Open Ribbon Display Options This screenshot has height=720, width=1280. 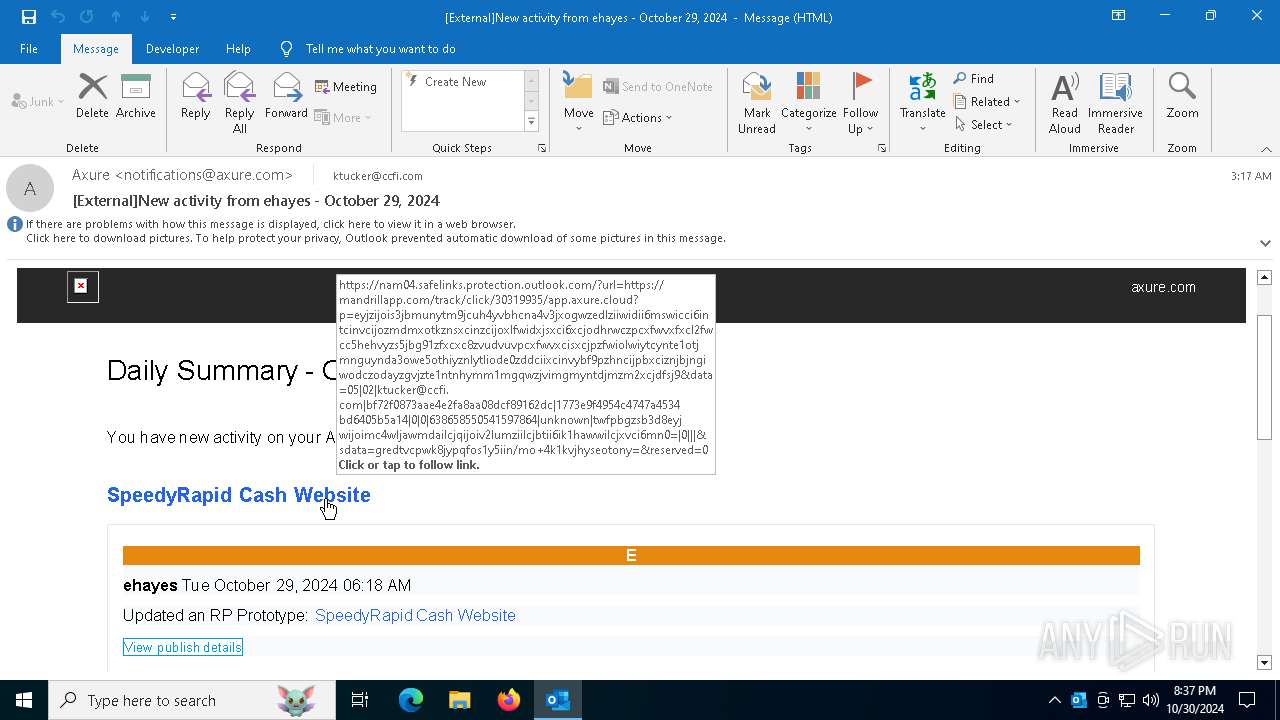coord(1118,16)
